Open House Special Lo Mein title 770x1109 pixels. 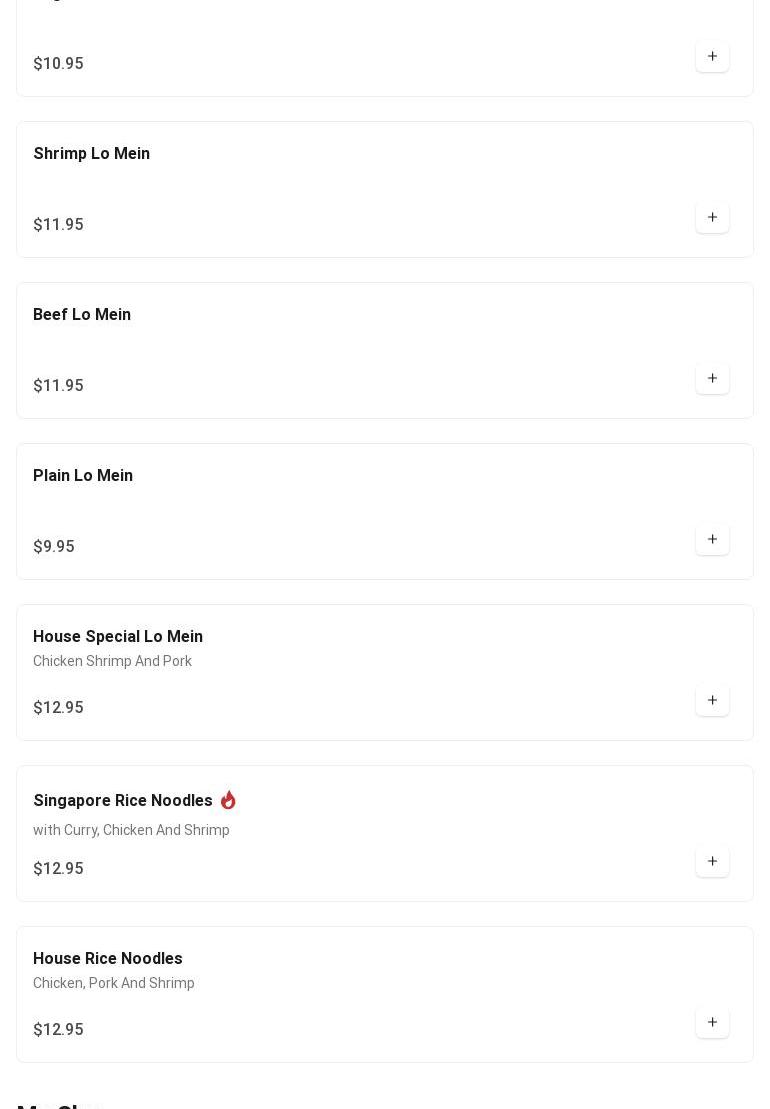click(118, 637)
